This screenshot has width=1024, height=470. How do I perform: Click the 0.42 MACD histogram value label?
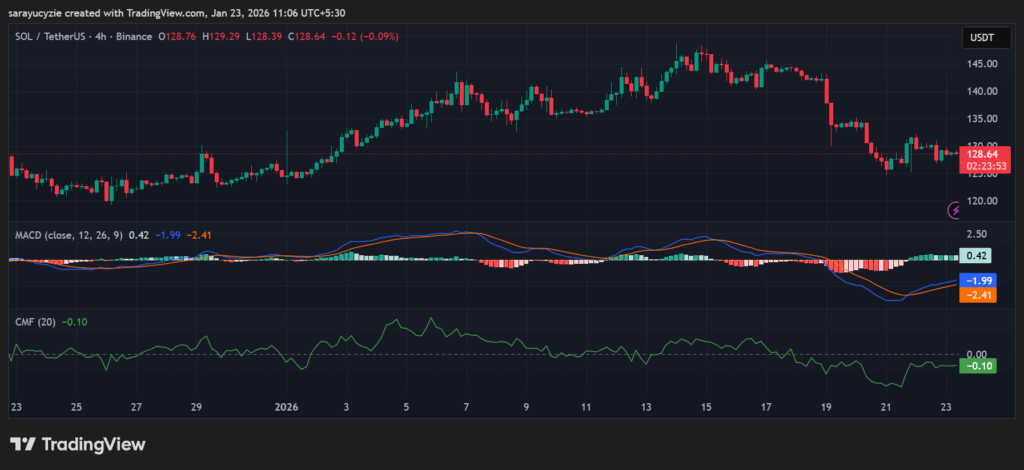click(x=975, y=256)
